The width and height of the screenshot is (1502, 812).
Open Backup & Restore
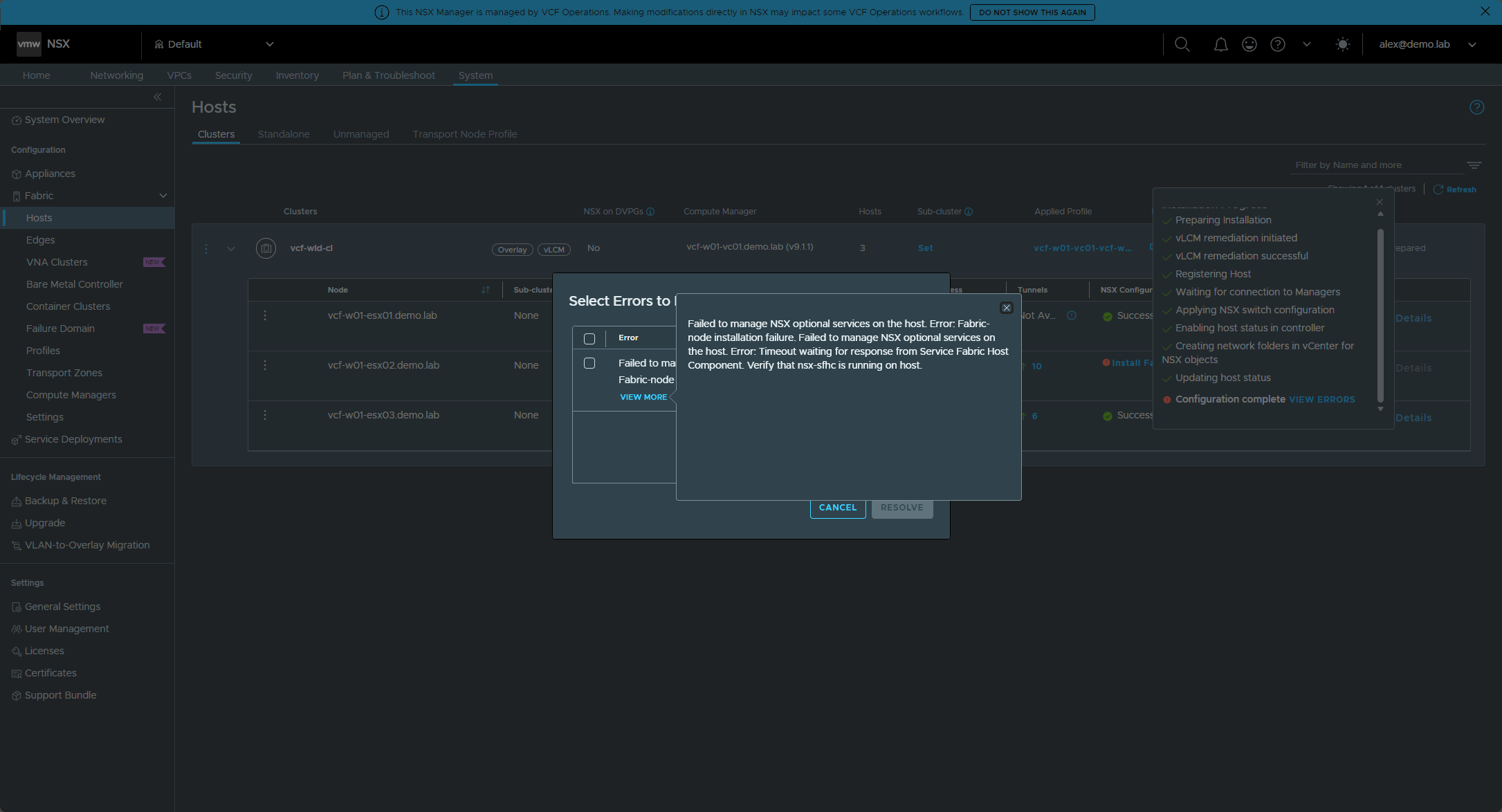point(66,501)
